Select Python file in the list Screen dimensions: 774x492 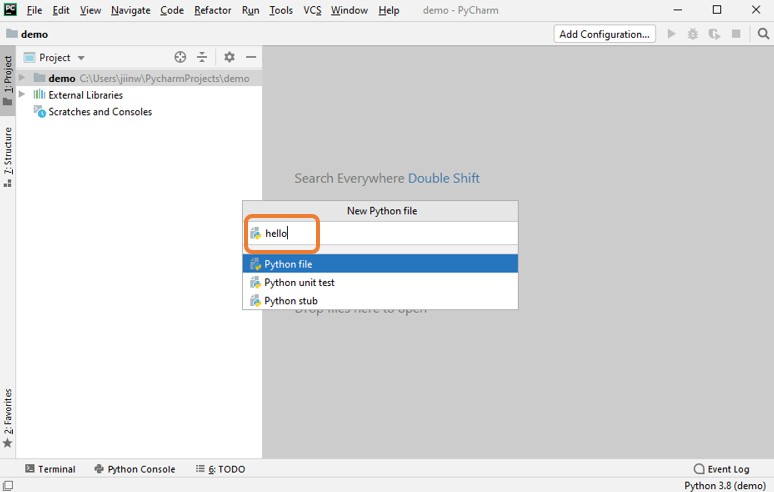(x=380, y=264)
